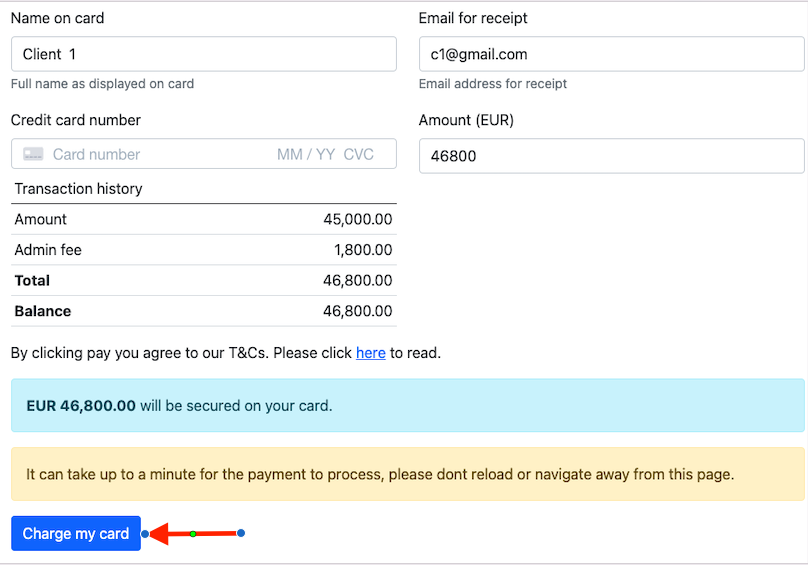Click the "Credit card number" label
The height and width of the screenshot is (565, 808).
click(76, 120)
